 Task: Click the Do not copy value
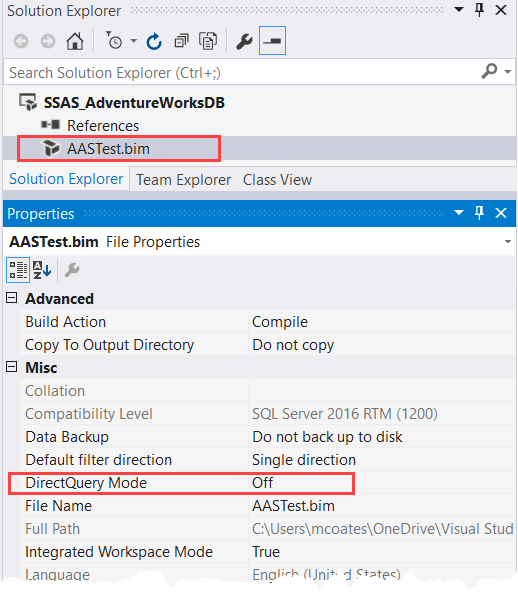(293, 345)
